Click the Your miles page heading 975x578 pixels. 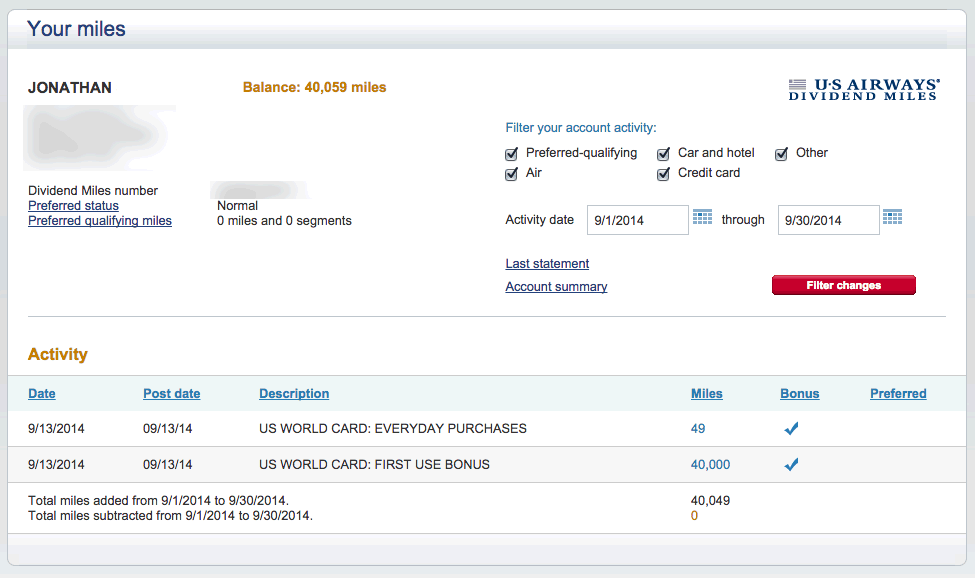click(76, 29)
